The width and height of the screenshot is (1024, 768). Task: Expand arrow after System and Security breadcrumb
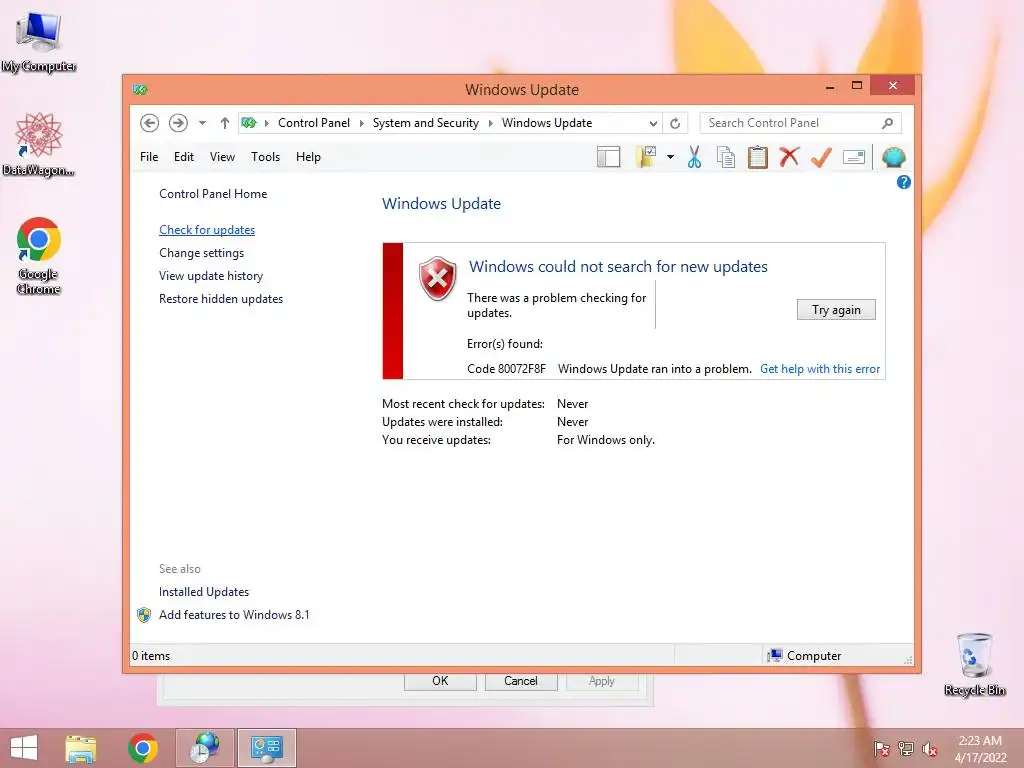[x=490, y=123]
